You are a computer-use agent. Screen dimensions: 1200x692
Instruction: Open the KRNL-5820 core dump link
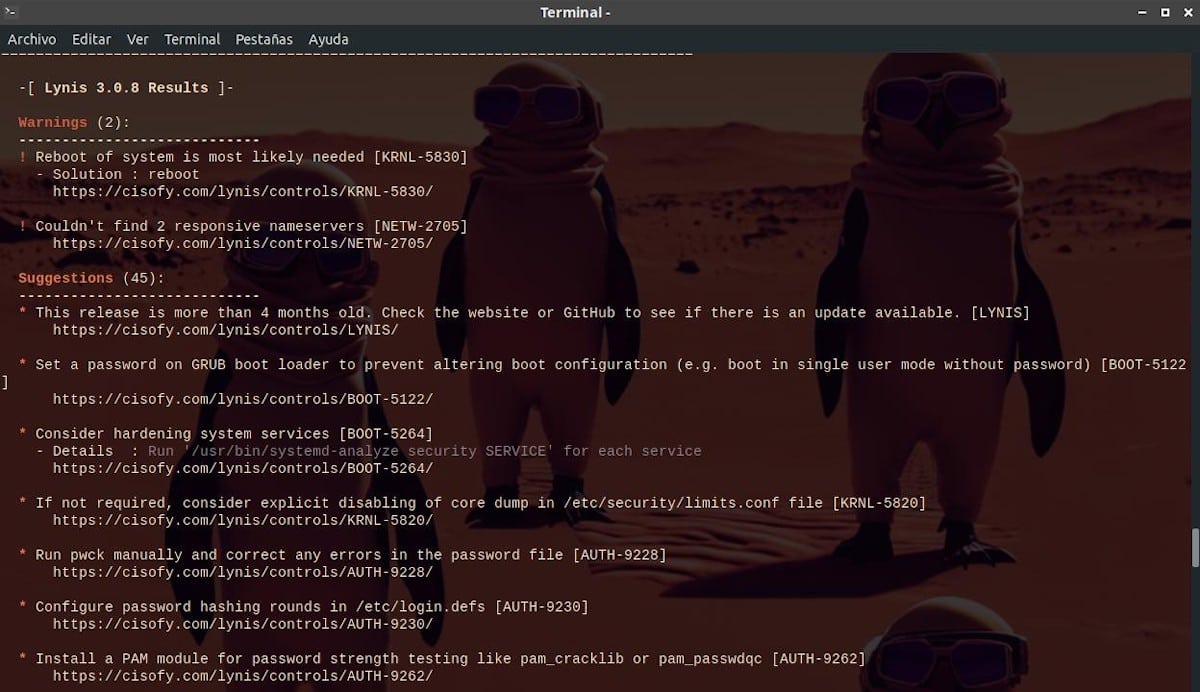pyautogui.click(x=242, y=520)
